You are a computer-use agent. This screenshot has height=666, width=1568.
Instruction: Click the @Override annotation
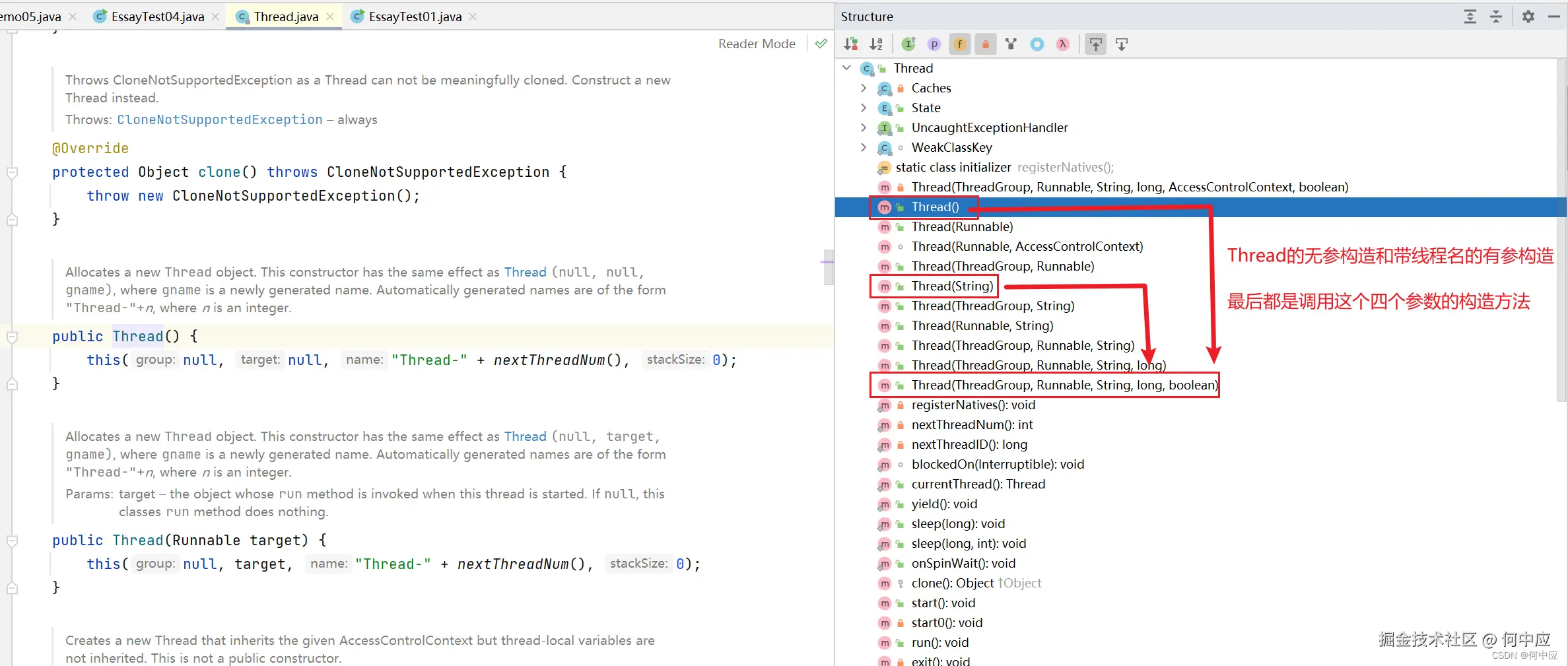(x=90, y=149)
